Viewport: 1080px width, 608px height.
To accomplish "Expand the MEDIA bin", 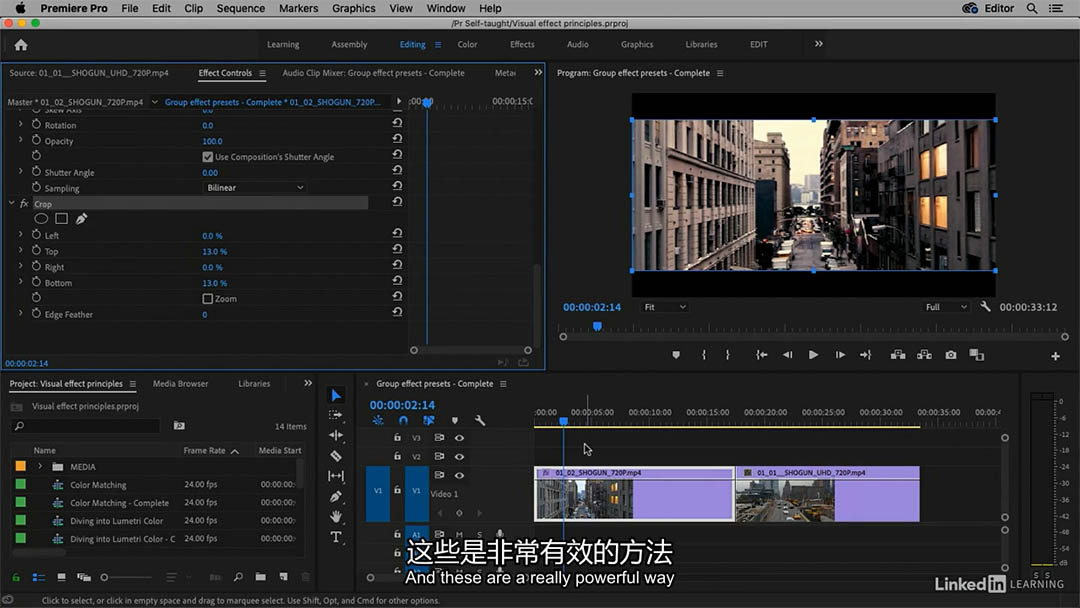I will [x=40, y=466].
